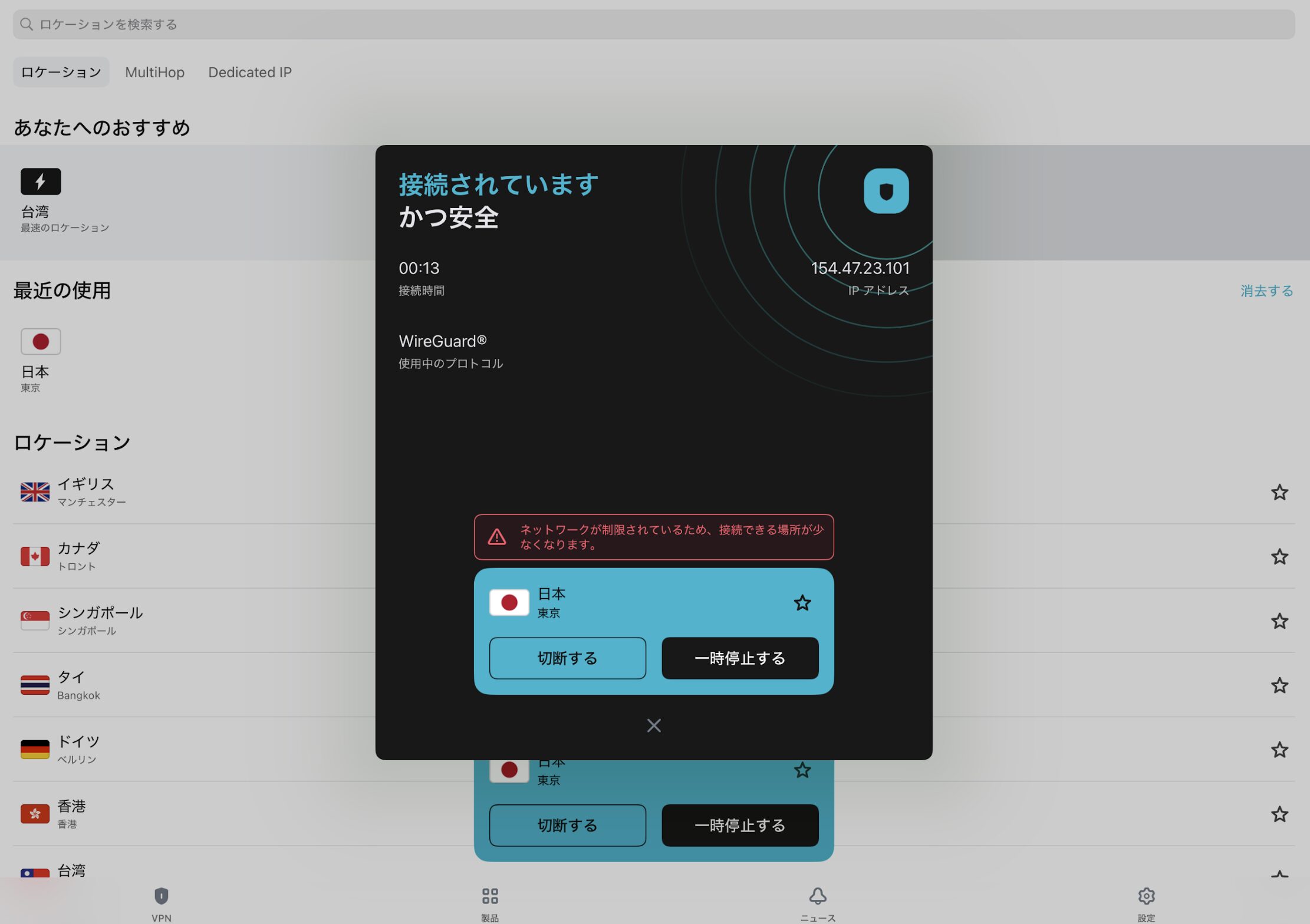Switch to the MultiHop tab
Image resolution: width=1310 pixels, height=924 pixels.
154,72
